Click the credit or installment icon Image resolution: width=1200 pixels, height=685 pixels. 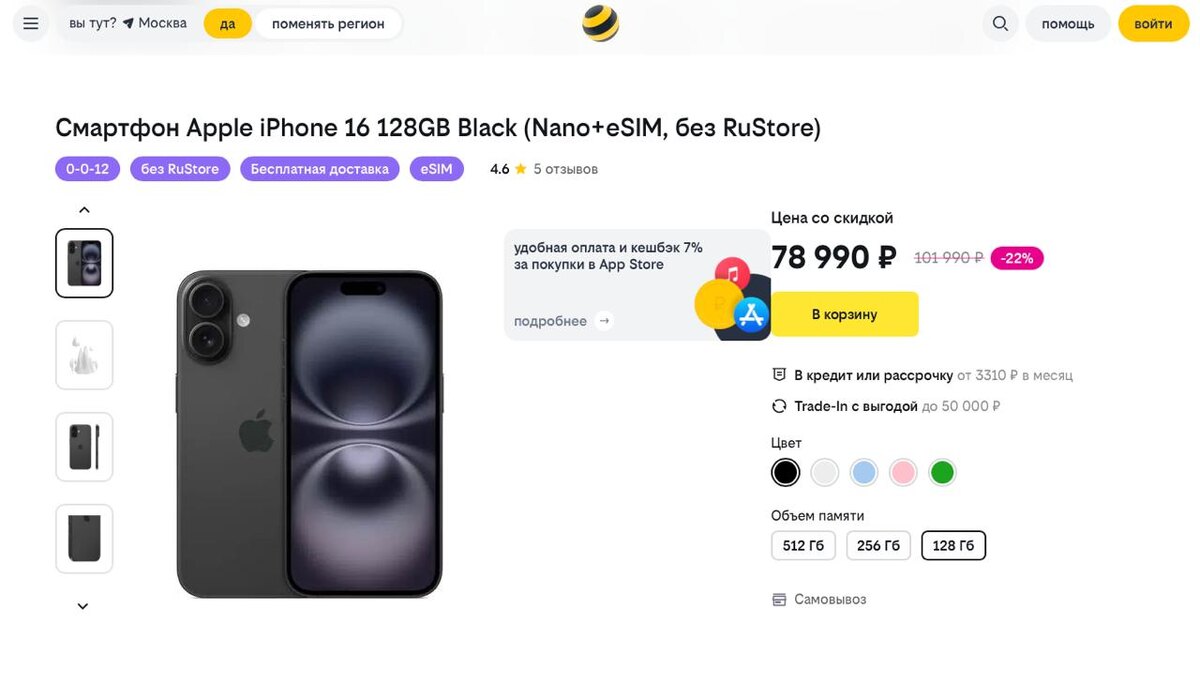point(779,375)
